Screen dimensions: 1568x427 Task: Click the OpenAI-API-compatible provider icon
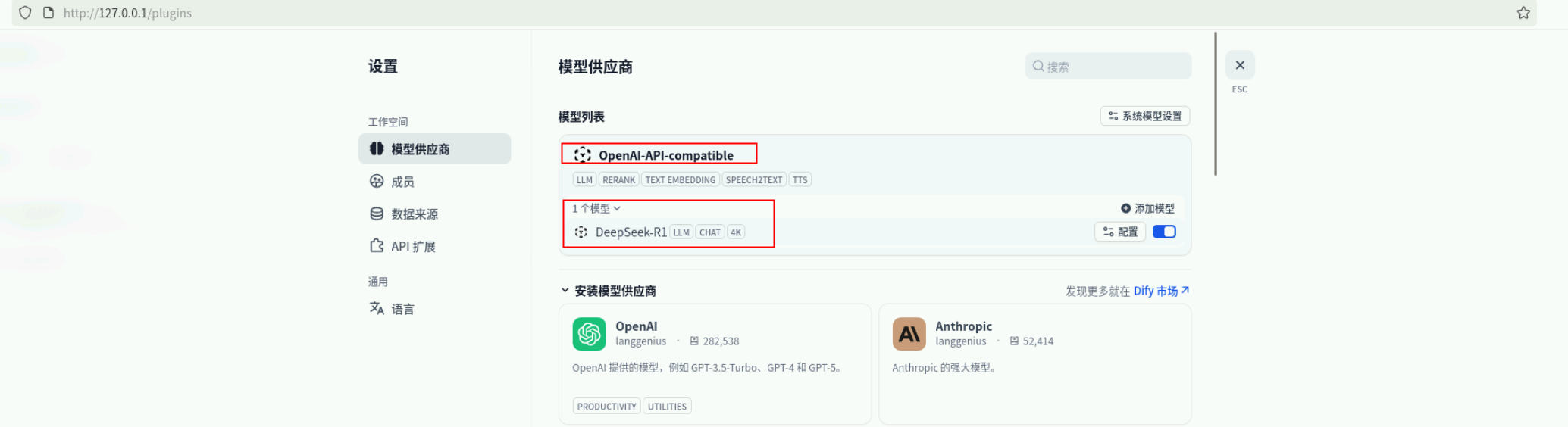(582, 155)
